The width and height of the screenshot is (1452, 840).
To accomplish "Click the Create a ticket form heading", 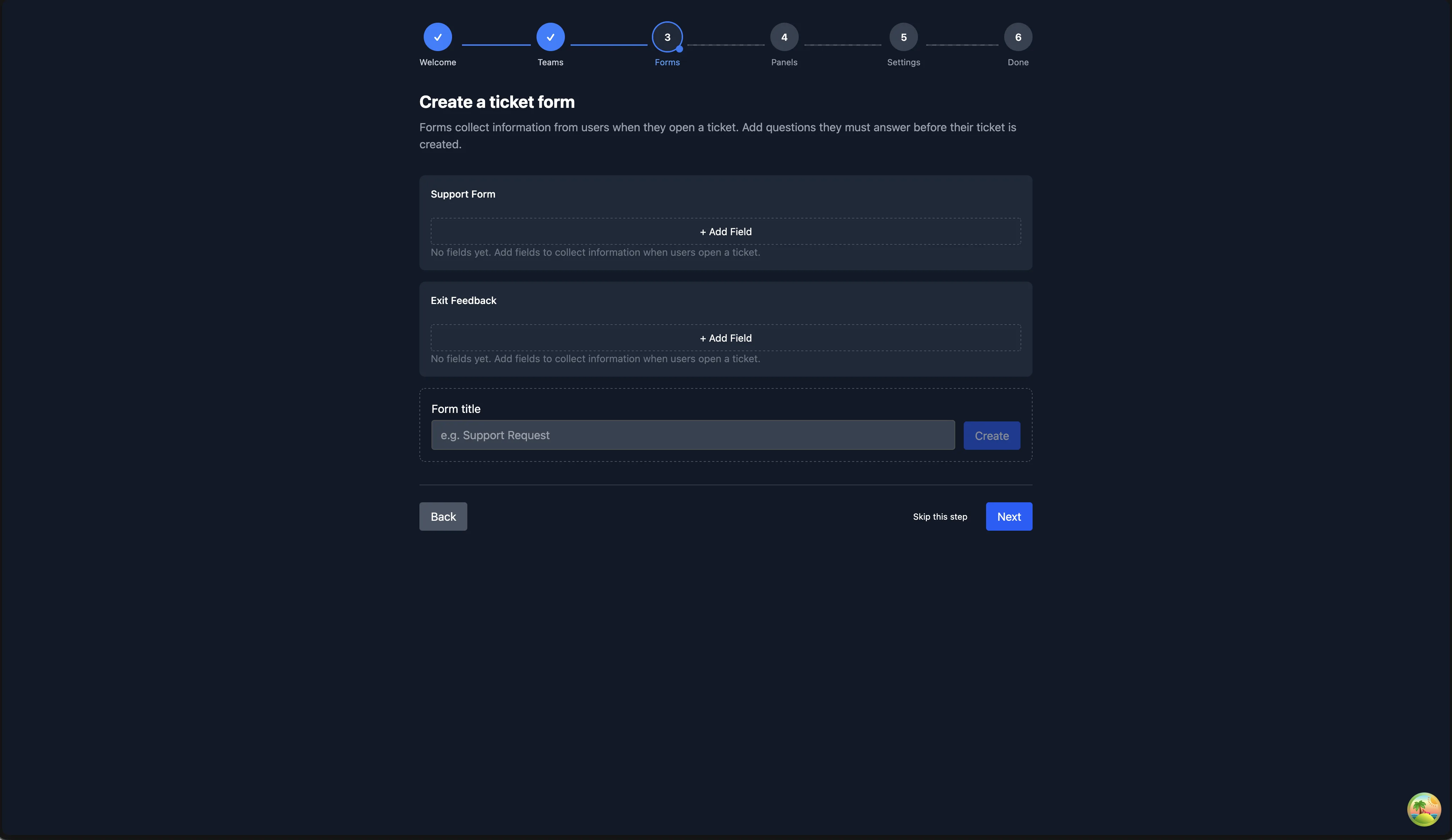I will pyautogui.click(x=497, y=102).
